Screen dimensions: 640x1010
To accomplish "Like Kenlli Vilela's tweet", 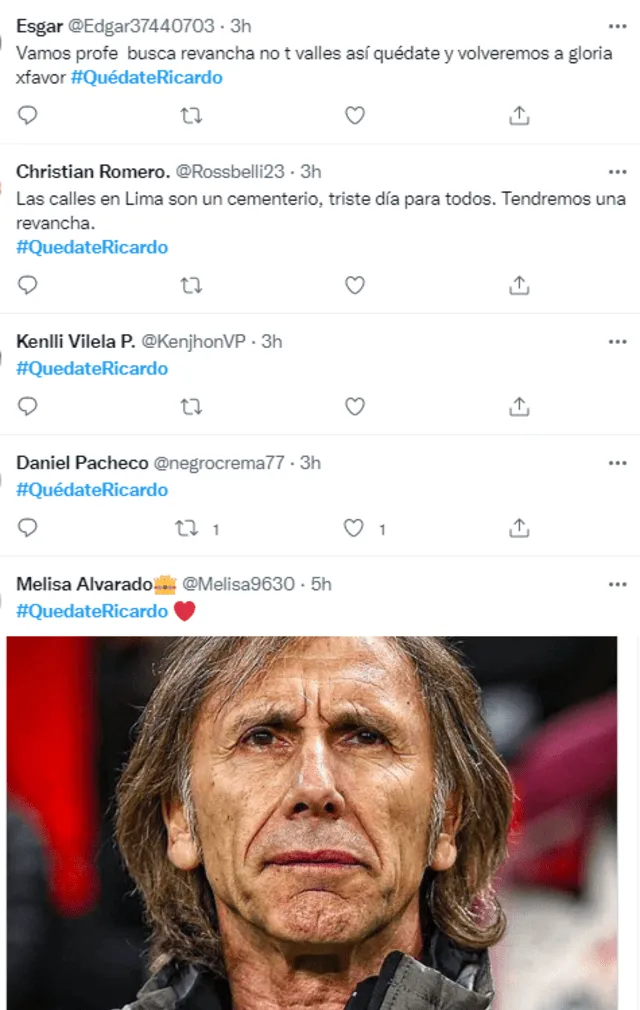I will coord(354,407).
